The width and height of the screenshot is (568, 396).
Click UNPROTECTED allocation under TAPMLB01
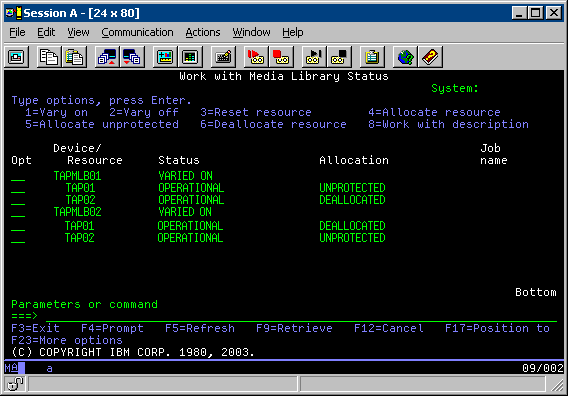click(x=352, y=188)
